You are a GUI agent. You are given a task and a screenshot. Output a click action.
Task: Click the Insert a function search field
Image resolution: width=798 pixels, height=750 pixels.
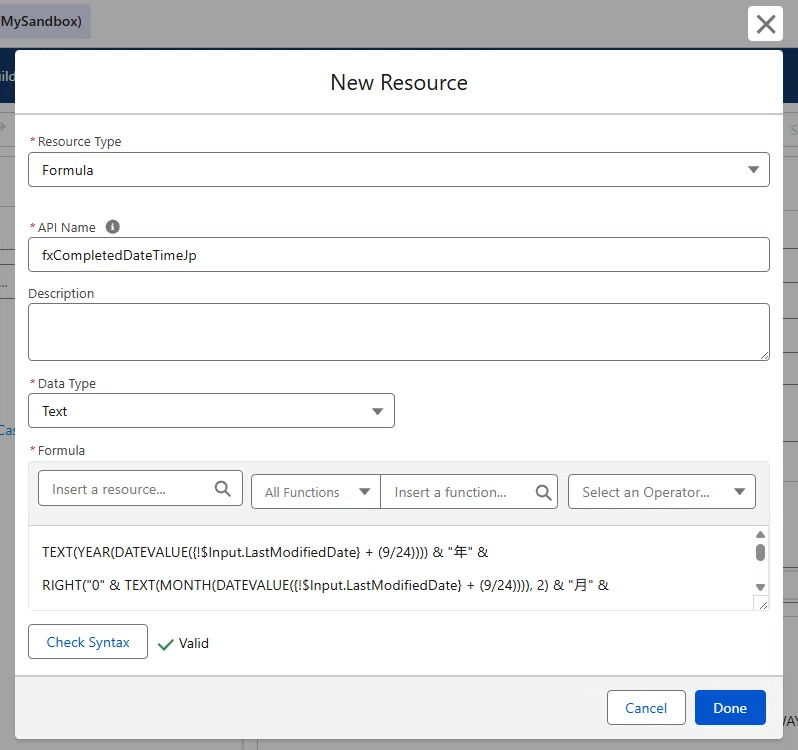[469, 492]
